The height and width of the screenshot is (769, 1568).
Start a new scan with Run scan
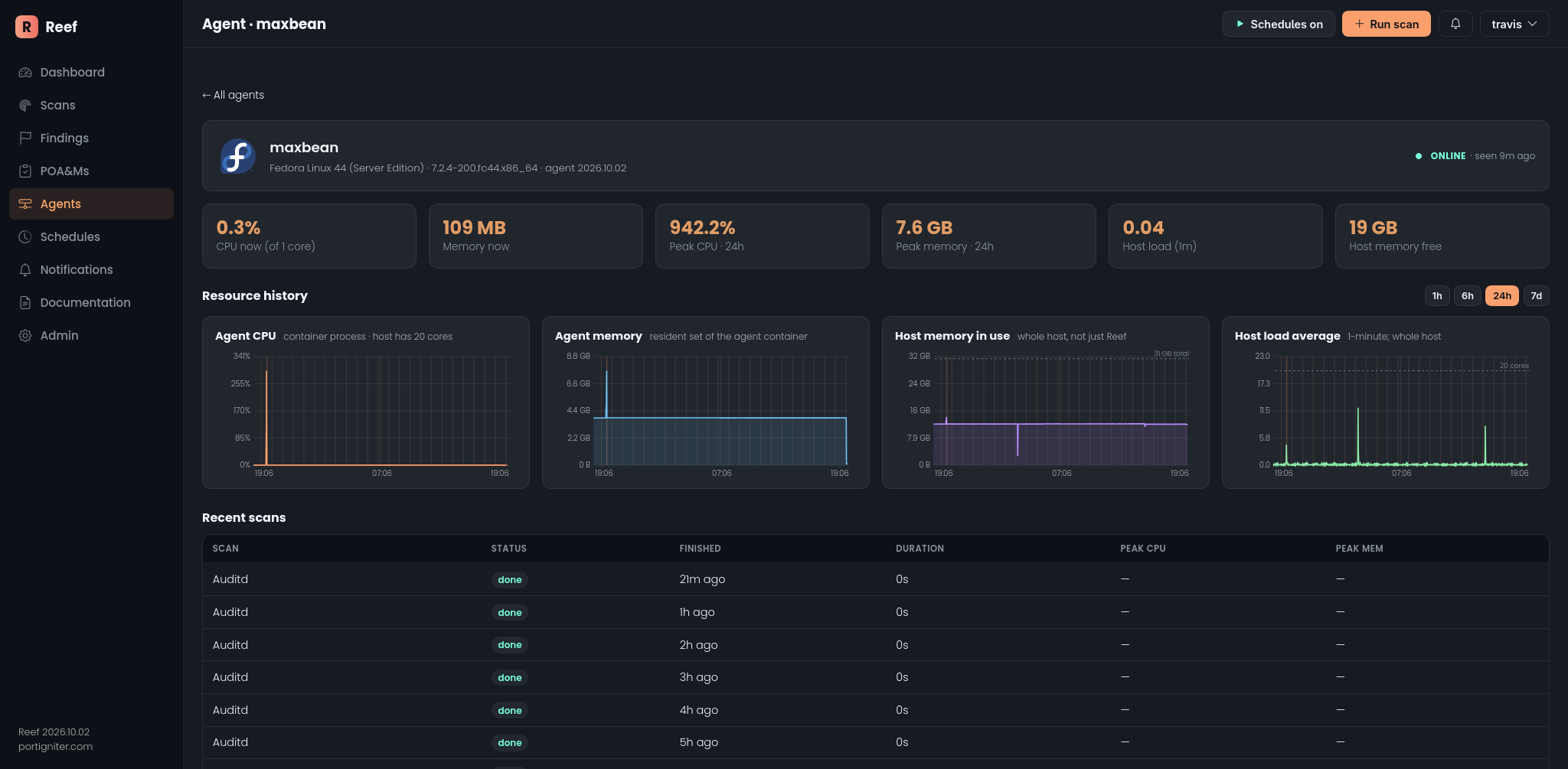(x=1387, y=24)
